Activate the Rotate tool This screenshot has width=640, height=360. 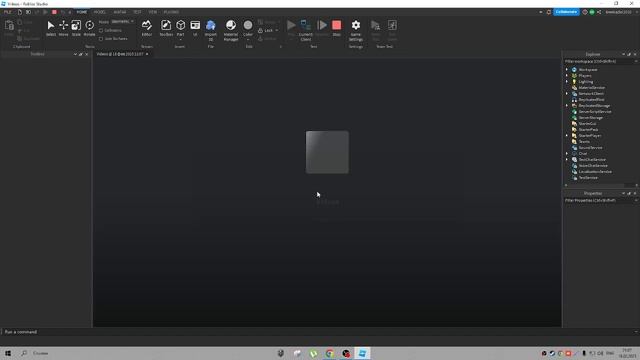point(89,26)
